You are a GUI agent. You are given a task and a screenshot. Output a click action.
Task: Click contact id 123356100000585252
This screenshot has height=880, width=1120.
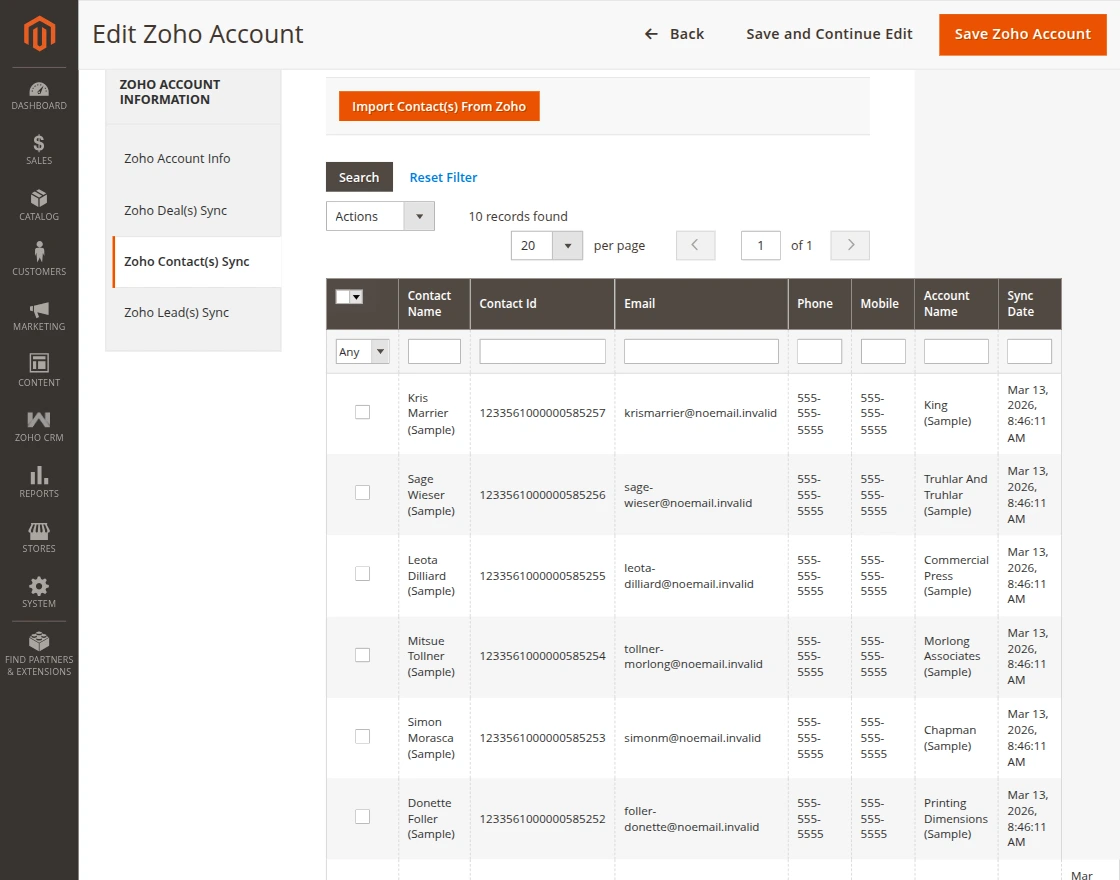(x=542, y=819)
